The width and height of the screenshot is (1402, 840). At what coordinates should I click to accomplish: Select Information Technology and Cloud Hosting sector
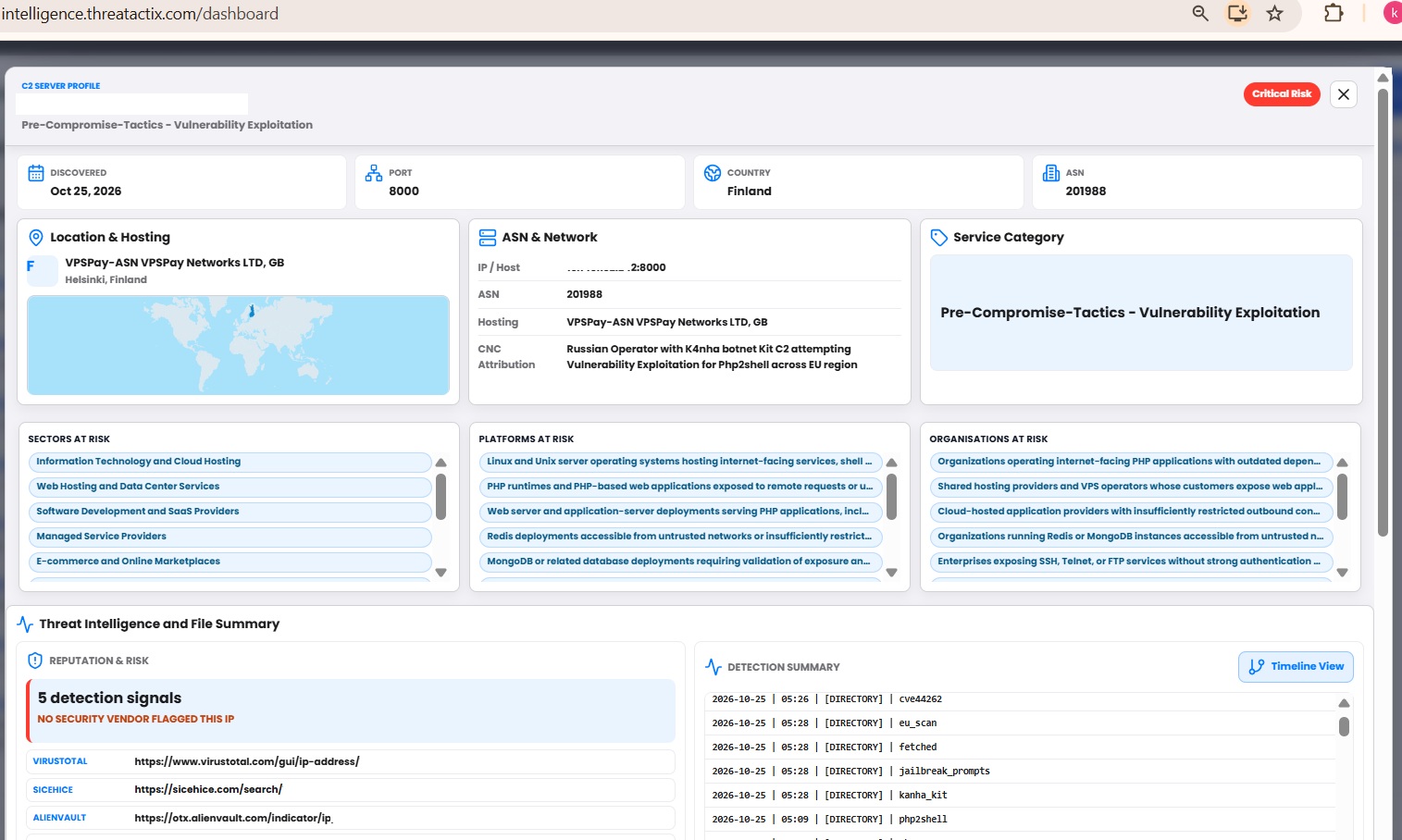[230, 462]
